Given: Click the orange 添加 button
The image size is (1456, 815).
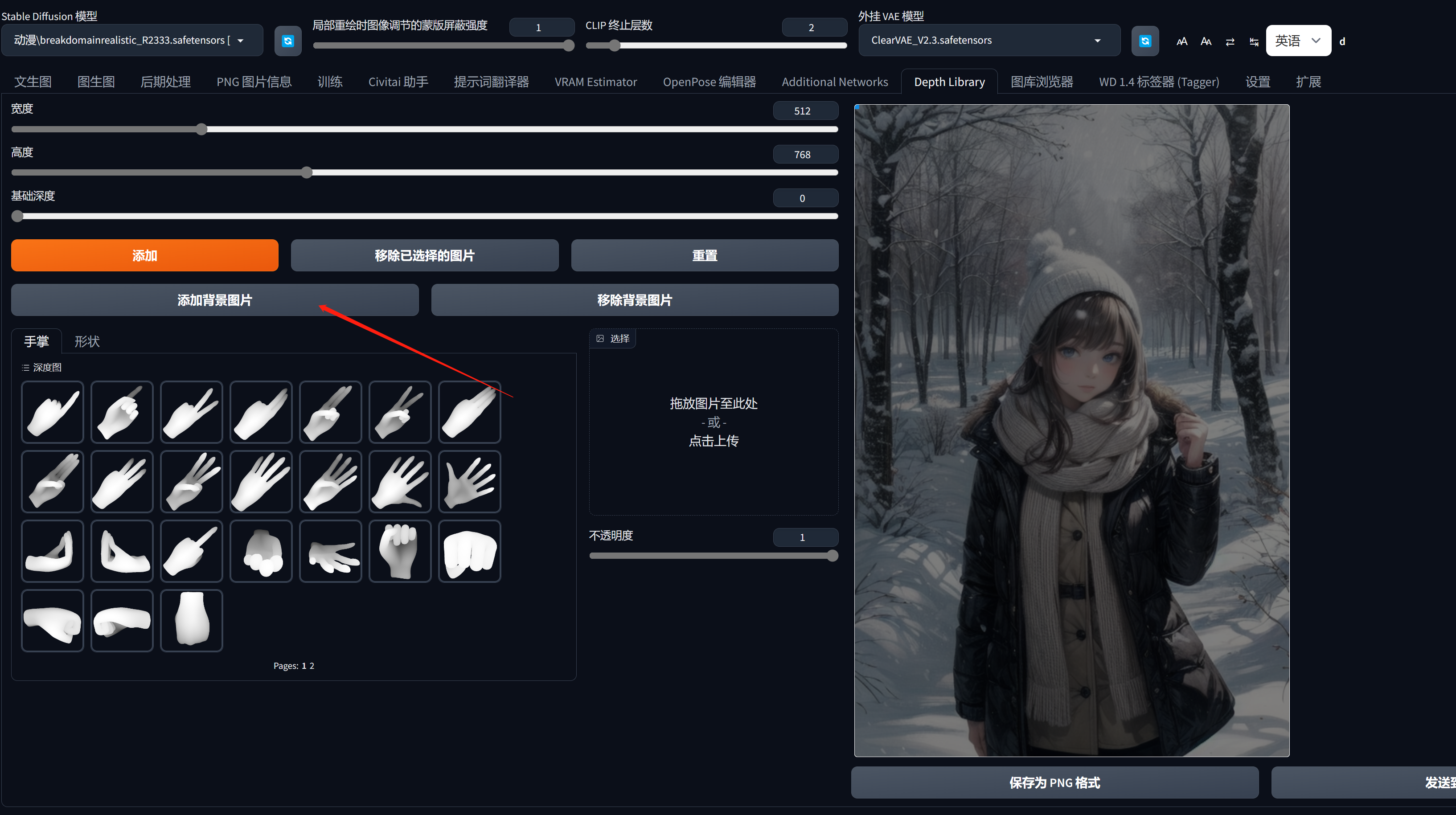Looking at the screenshot, I should click(x=144, y=255).
